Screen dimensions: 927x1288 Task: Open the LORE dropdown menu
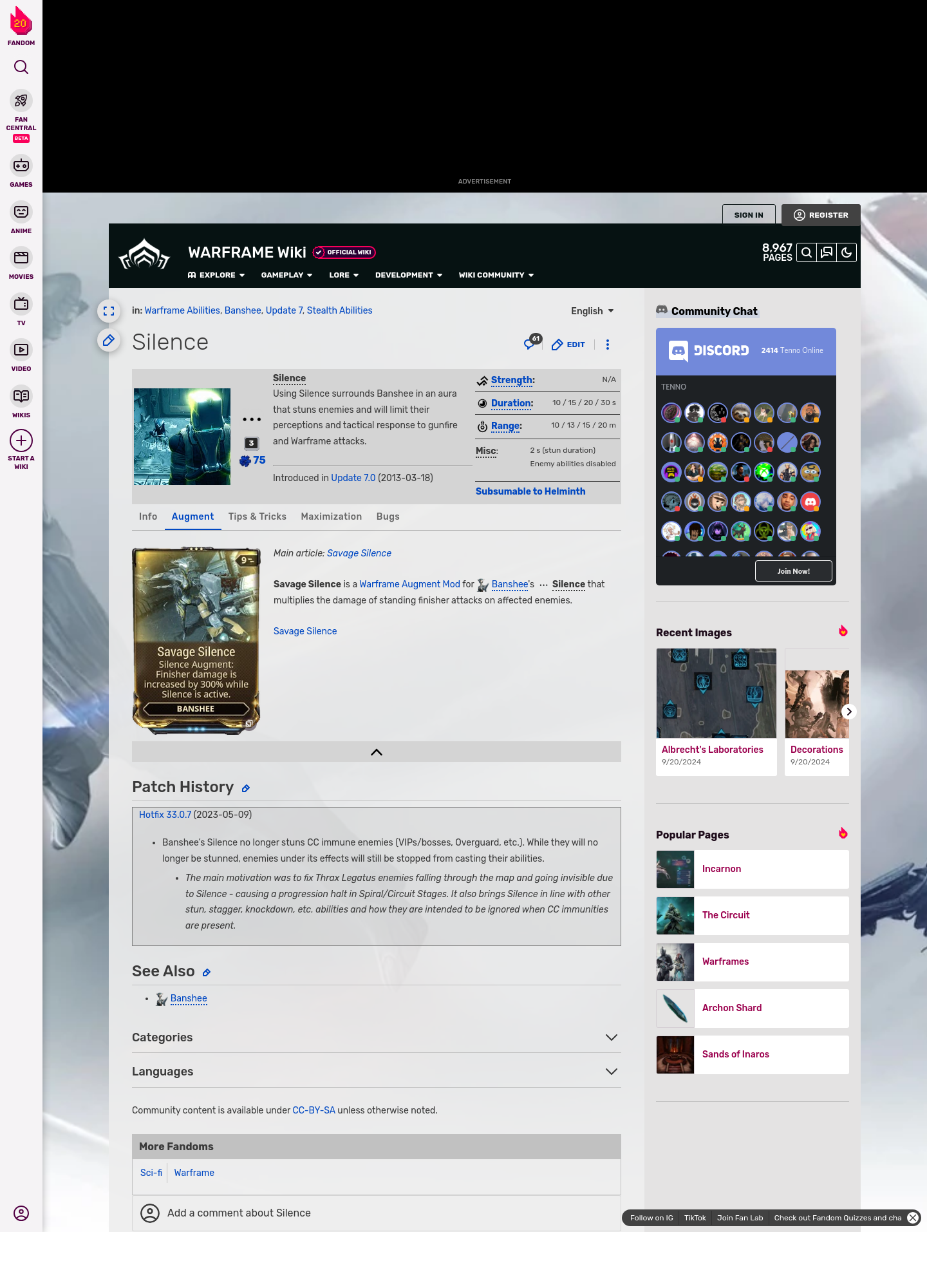344,275
